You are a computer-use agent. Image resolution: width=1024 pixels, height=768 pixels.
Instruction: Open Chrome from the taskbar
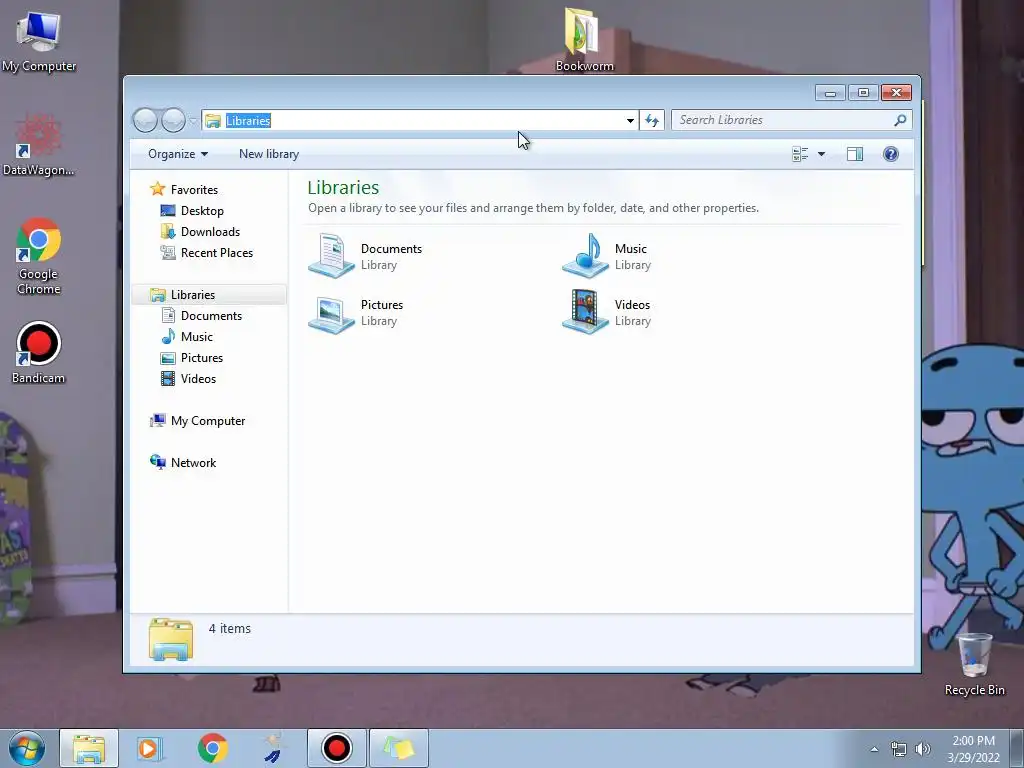(x=212, y=748)
